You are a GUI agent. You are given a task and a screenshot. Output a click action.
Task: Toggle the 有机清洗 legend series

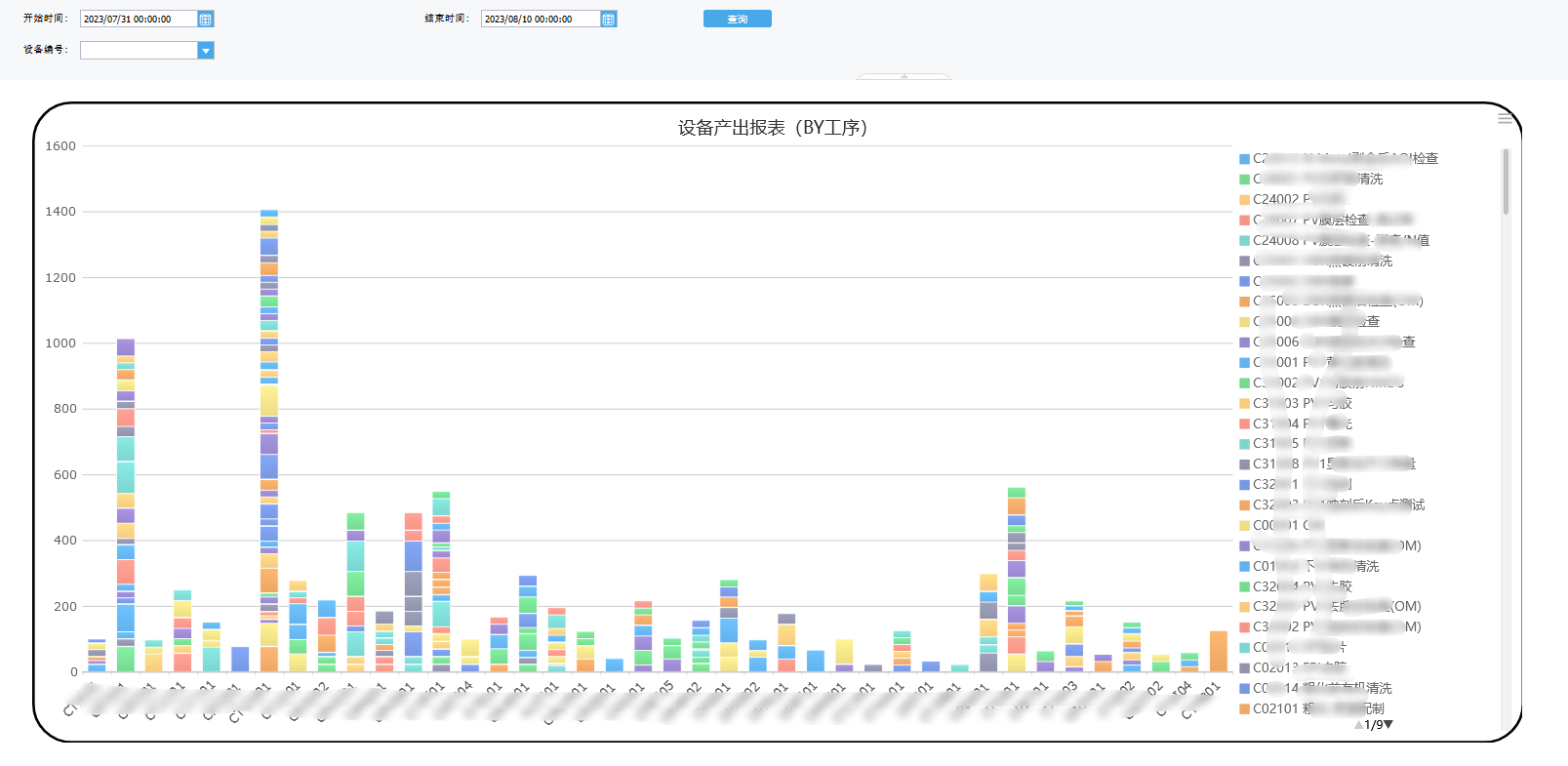click(x=1315, y=688)
